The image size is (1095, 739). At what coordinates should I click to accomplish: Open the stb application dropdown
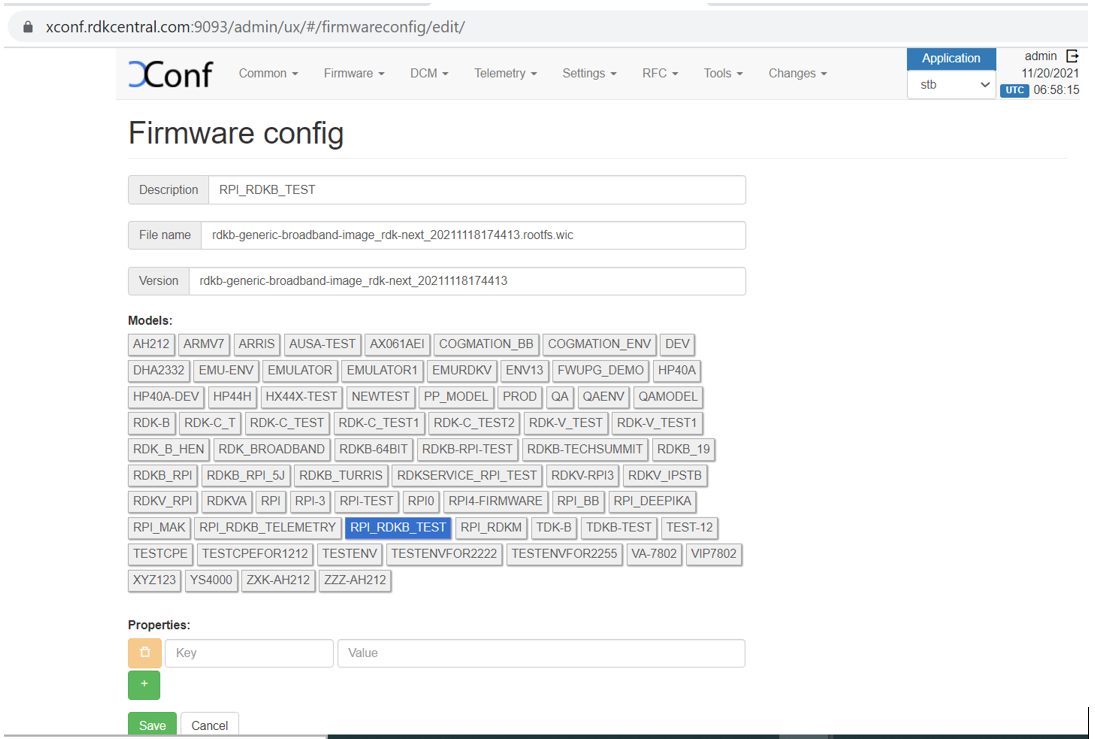[x=951, y=85]
